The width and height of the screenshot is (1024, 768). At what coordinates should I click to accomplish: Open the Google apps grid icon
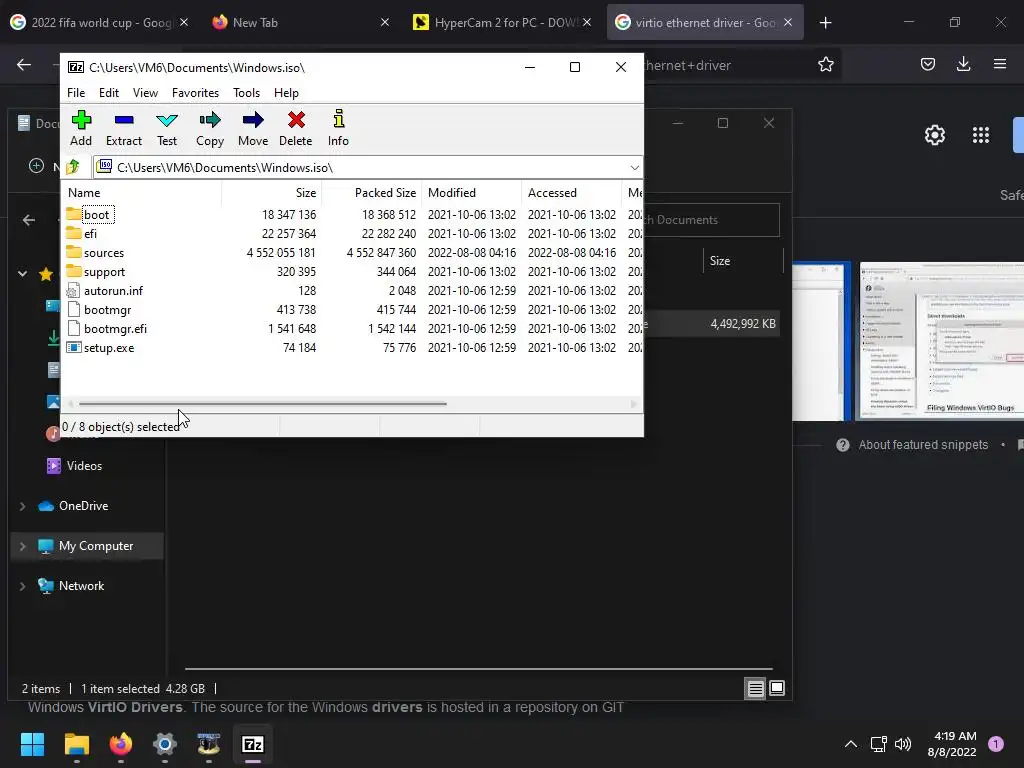[981, 135]
